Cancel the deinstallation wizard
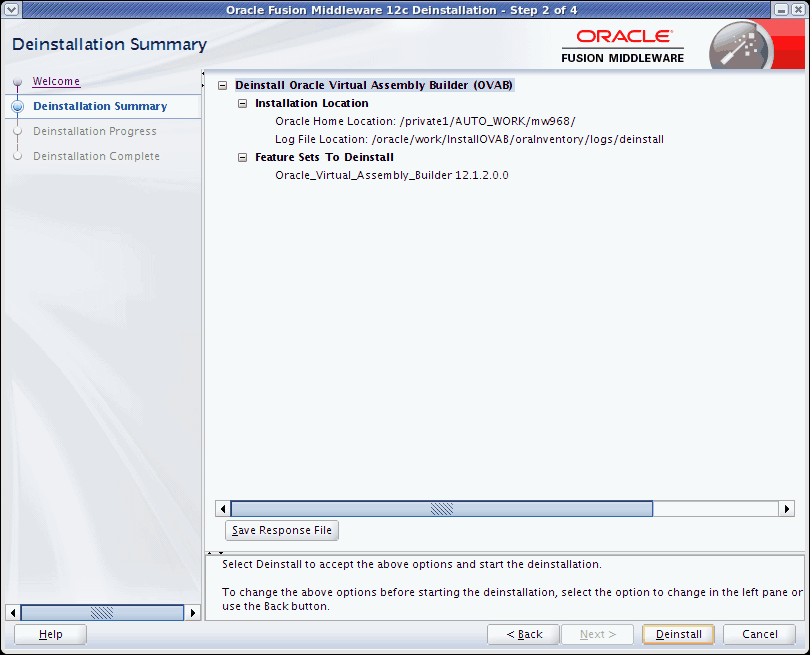810x655 pixels. 759,634
